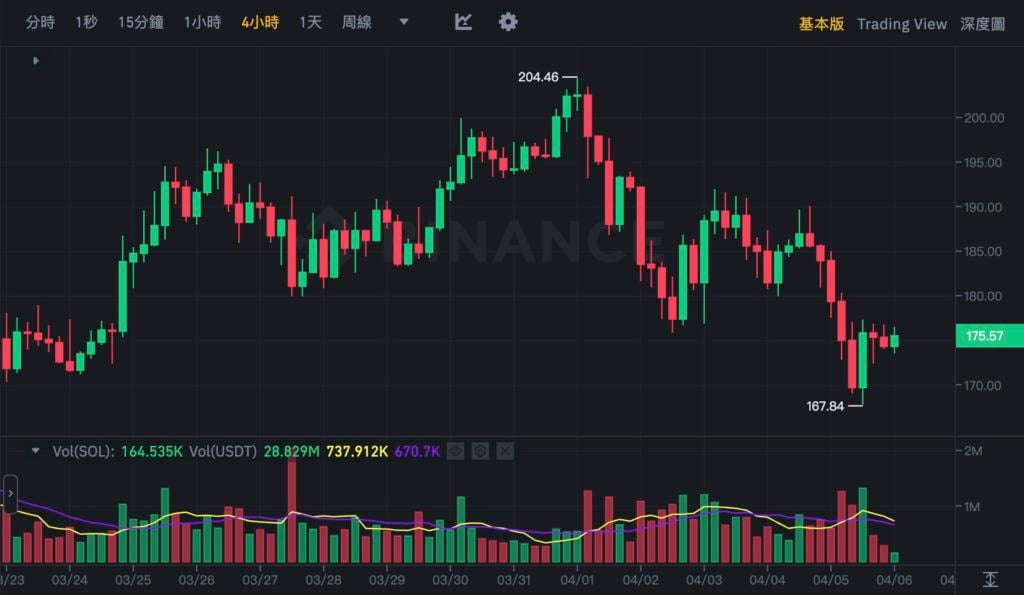The height and width of the screenshot is (595, 1024).
Task: Expand the left side panel arrow
Action: (10, 493)
